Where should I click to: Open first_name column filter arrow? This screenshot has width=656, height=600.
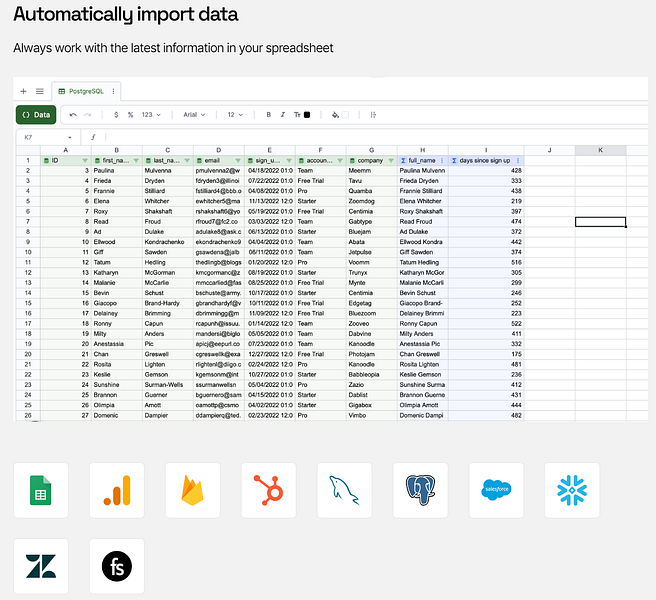tap(136, 161)
